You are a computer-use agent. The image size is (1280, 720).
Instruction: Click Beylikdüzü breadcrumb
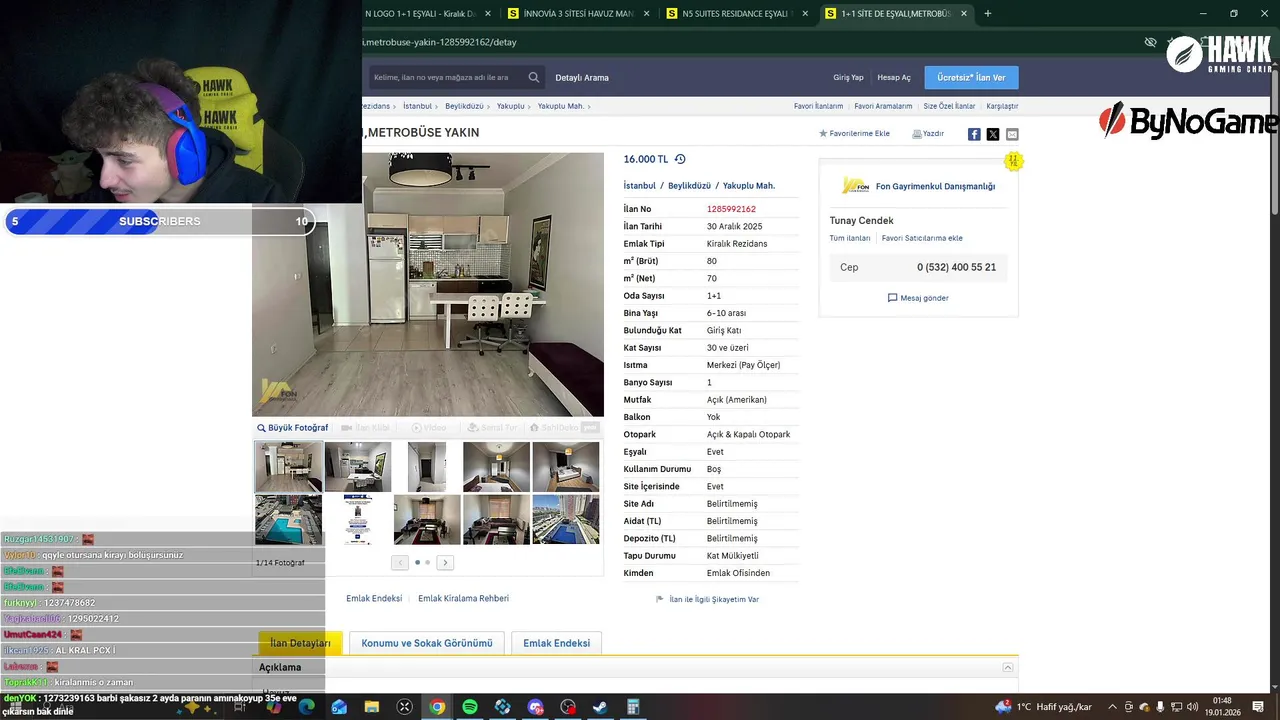464,106
